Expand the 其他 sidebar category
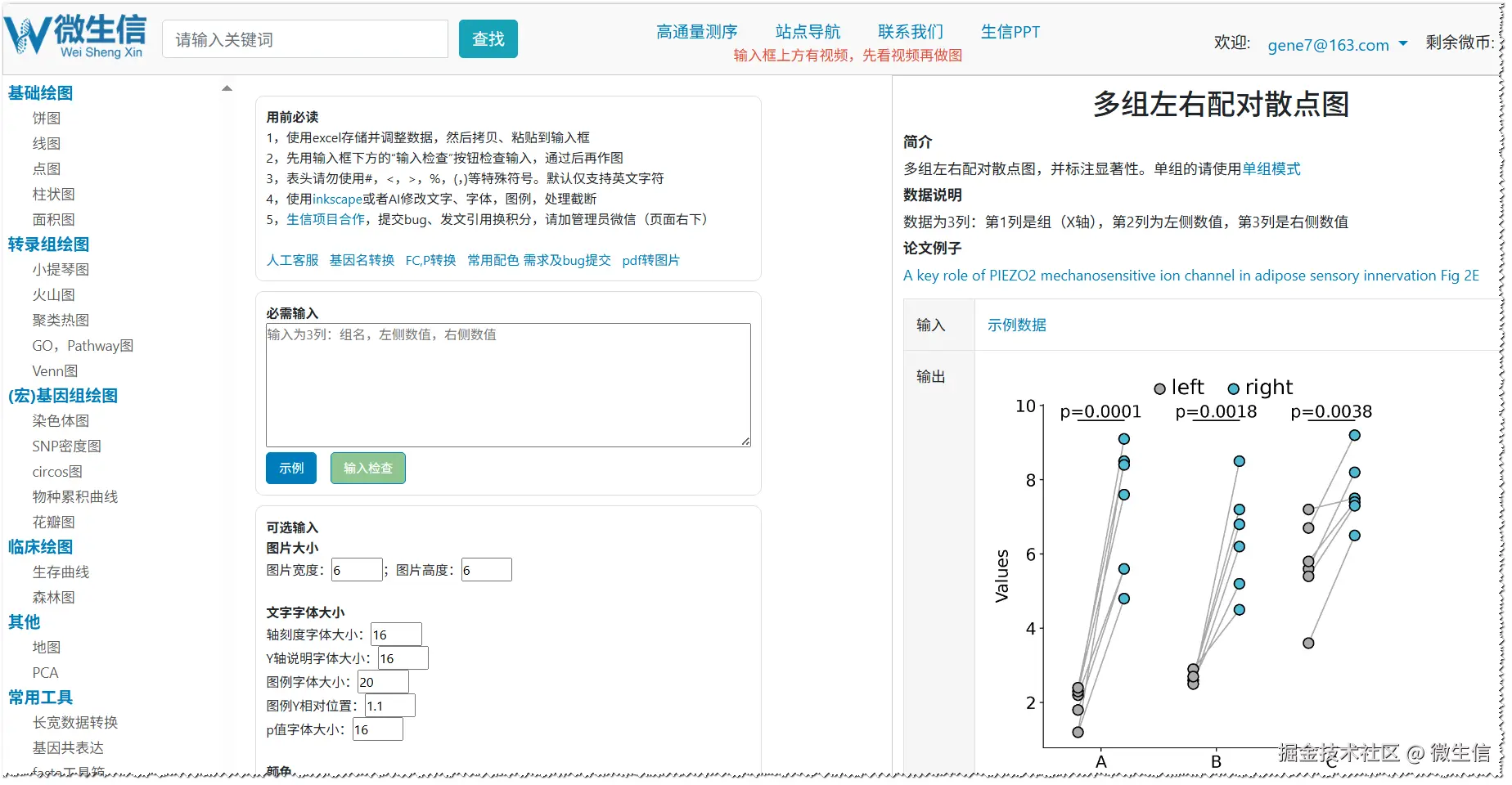Viewport: 1512px width, 785px height. coord(25,622)
